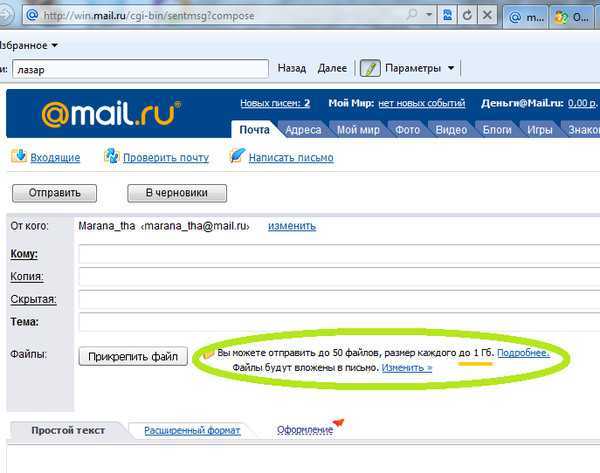Image resolution: width=600 pixels, height=473 pixels.
Task: Click нет новых событий link
Action: click(422, 103)
